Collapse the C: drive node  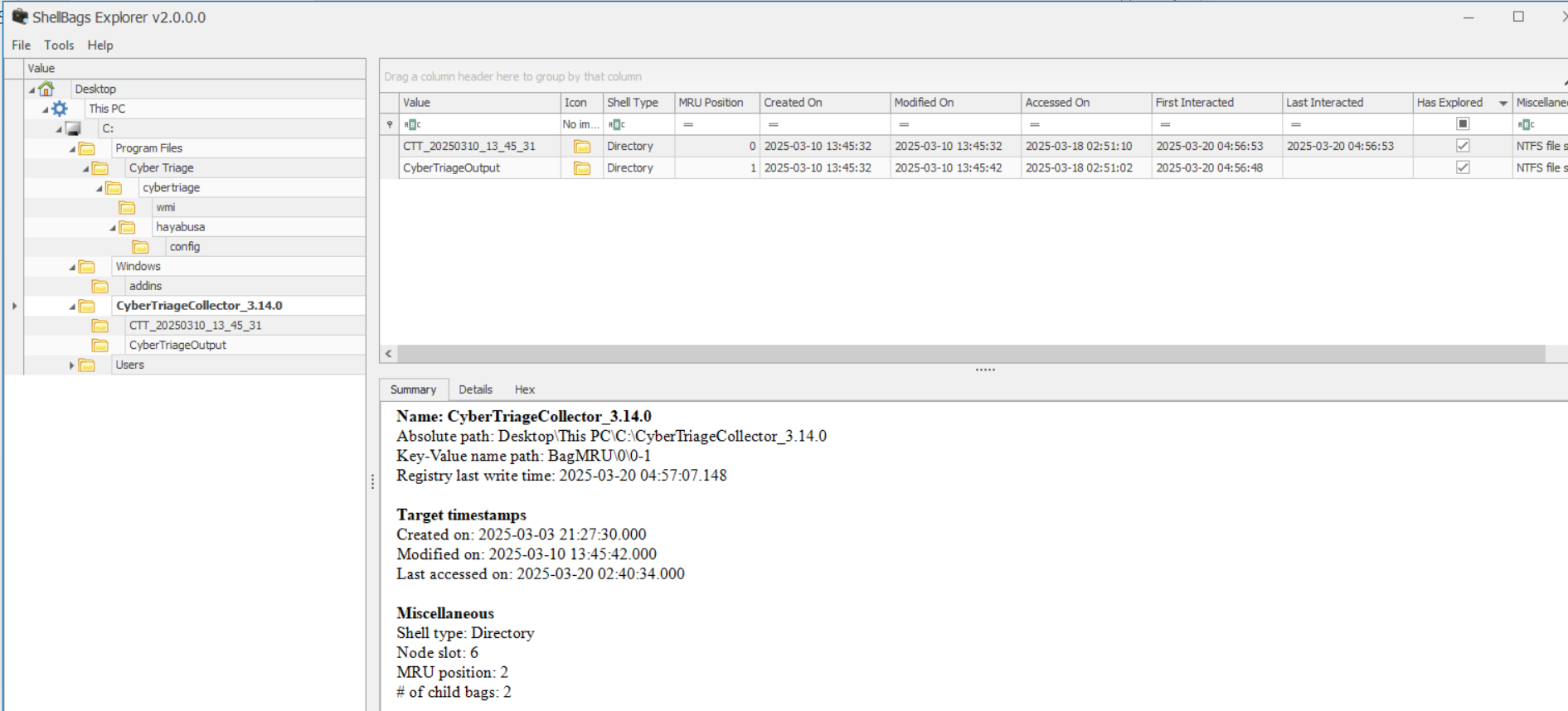click(59, 129)
